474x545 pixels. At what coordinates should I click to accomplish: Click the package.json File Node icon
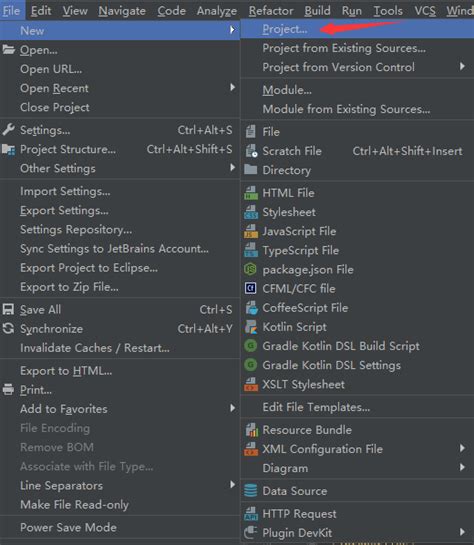[251, 269]
